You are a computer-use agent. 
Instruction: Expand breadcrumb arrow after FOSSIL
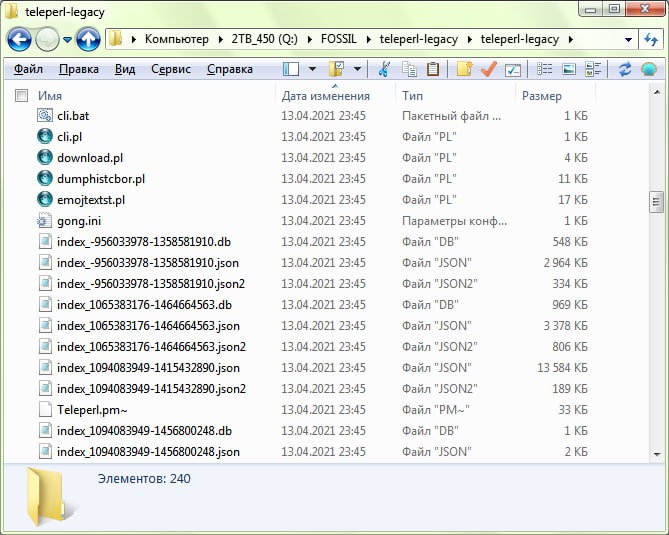[x=369, y=39]
